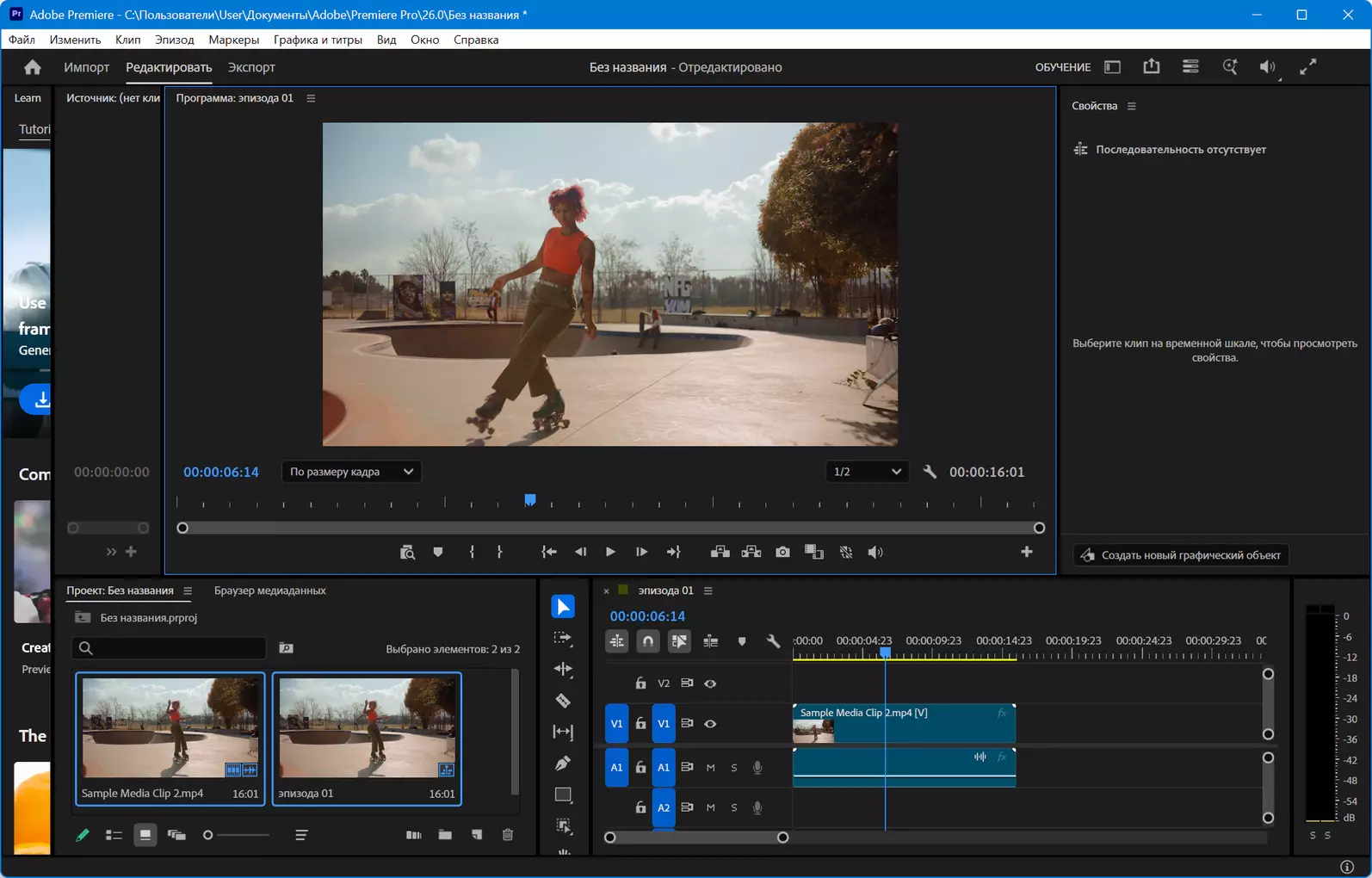The image size is (1372, 878).
Task: Select the Razor tool in the tools panel
Action: pyautogui.click(x=563, y=701)
